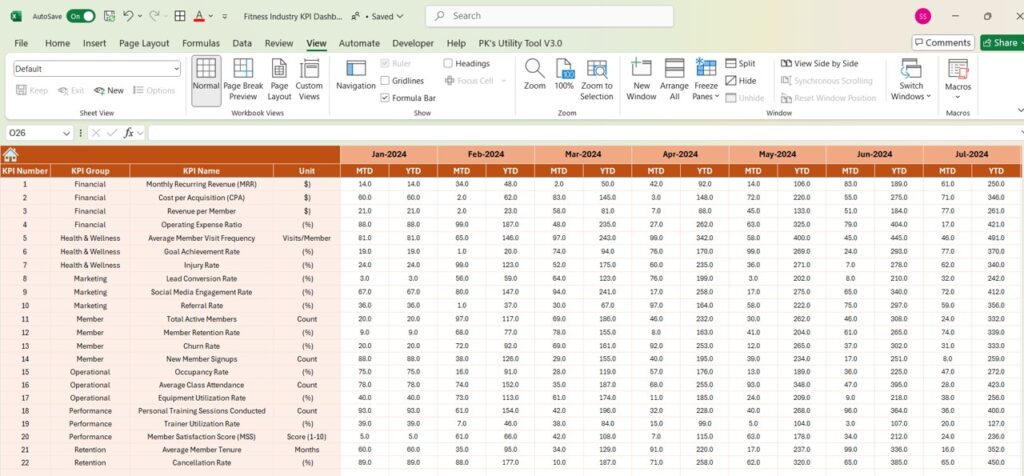Switch to the Review tab
This screenshot has width=1024, height=476.
pyautogui.click(x=279, y=43)
